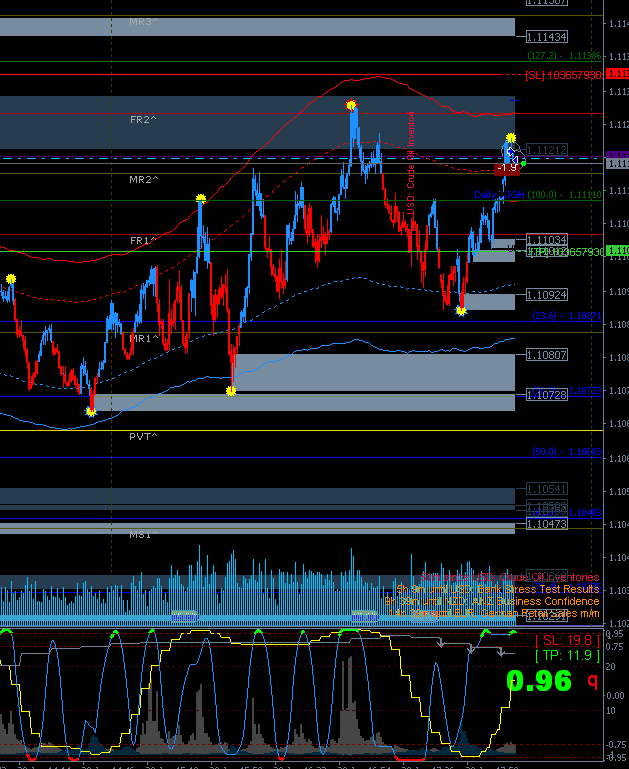Select the (100.0) - 1.11110 Fibonacci label
Viewport: 629px width, 769px height.
[564, 195]
